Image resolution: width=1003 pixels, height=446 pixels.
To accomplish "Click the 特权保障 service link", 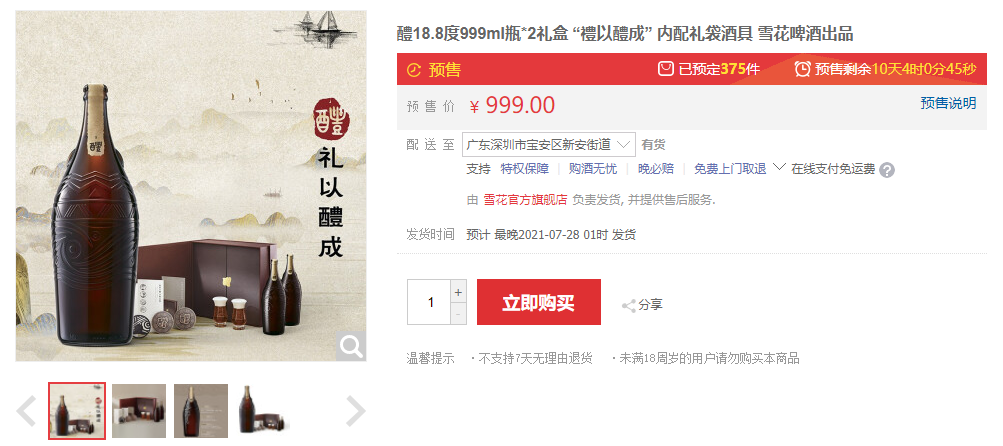I will pos(525,169).
